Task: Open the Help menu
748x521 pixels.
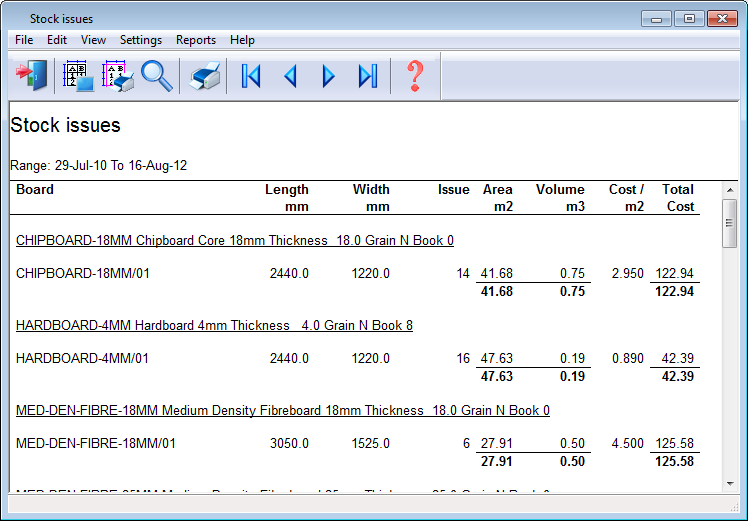Action: (242, 40)
